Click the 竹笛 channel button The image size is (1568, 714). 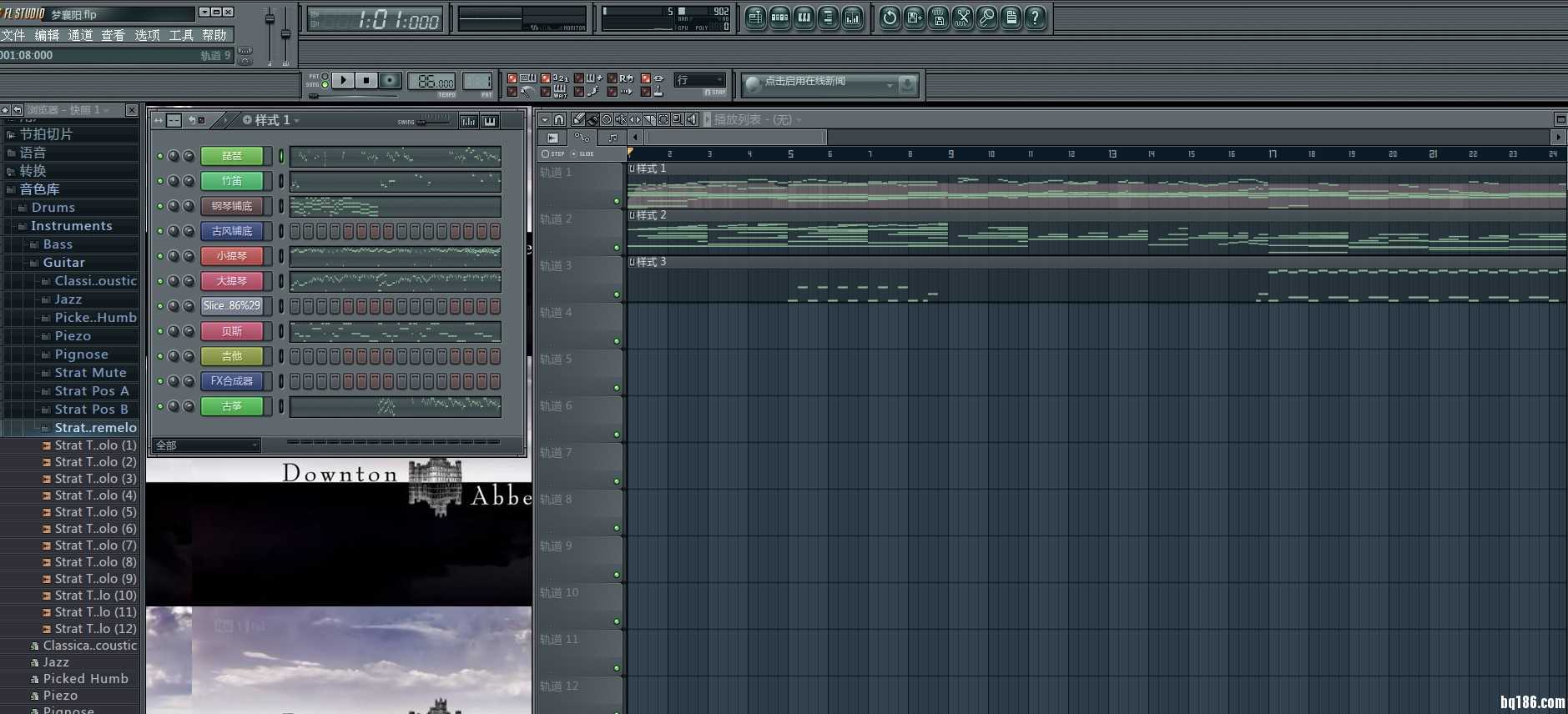click(x=232, y=181)
